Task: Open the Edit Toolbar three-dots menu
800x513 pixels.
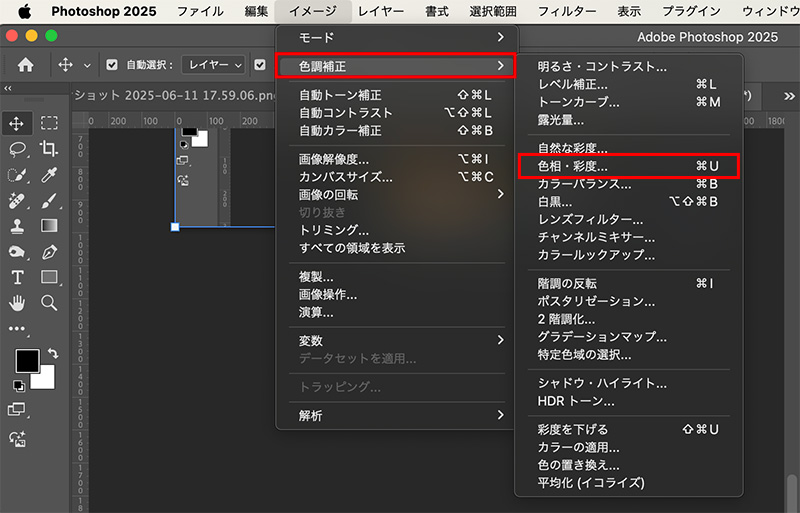Action: click(17, 329)
